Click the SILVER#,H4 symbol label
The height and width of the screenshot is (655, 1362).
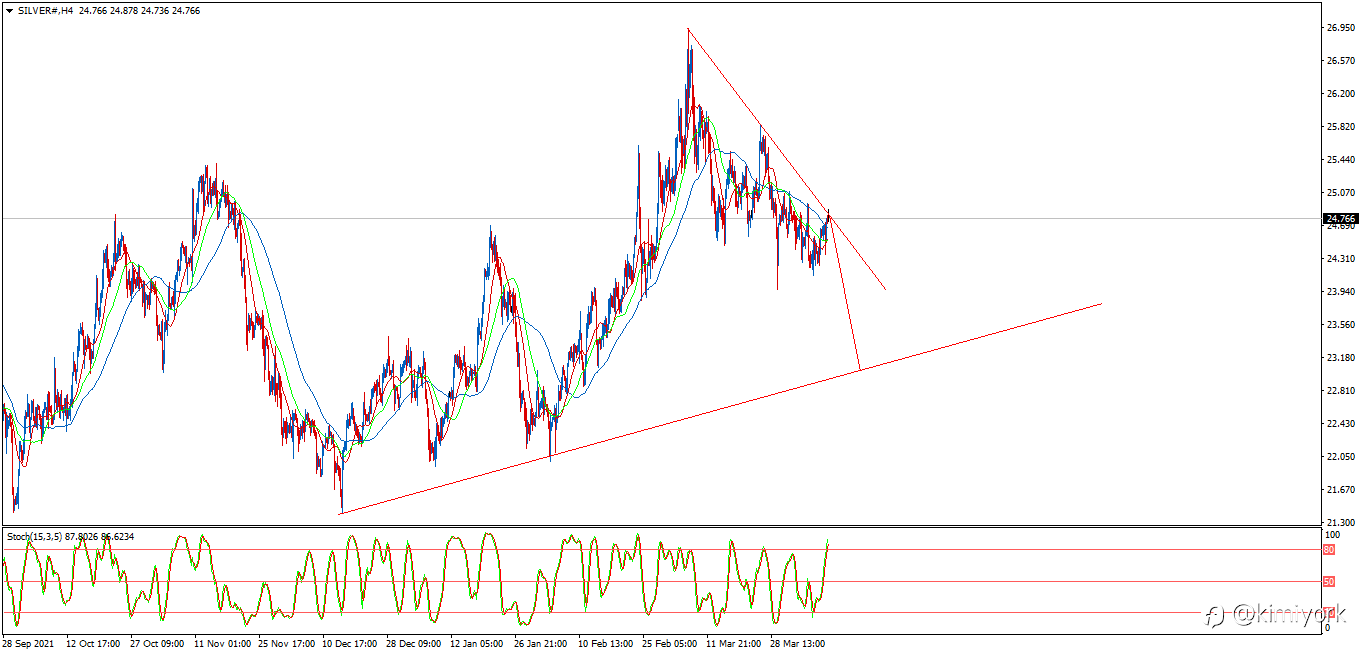[x=46, y=9]
